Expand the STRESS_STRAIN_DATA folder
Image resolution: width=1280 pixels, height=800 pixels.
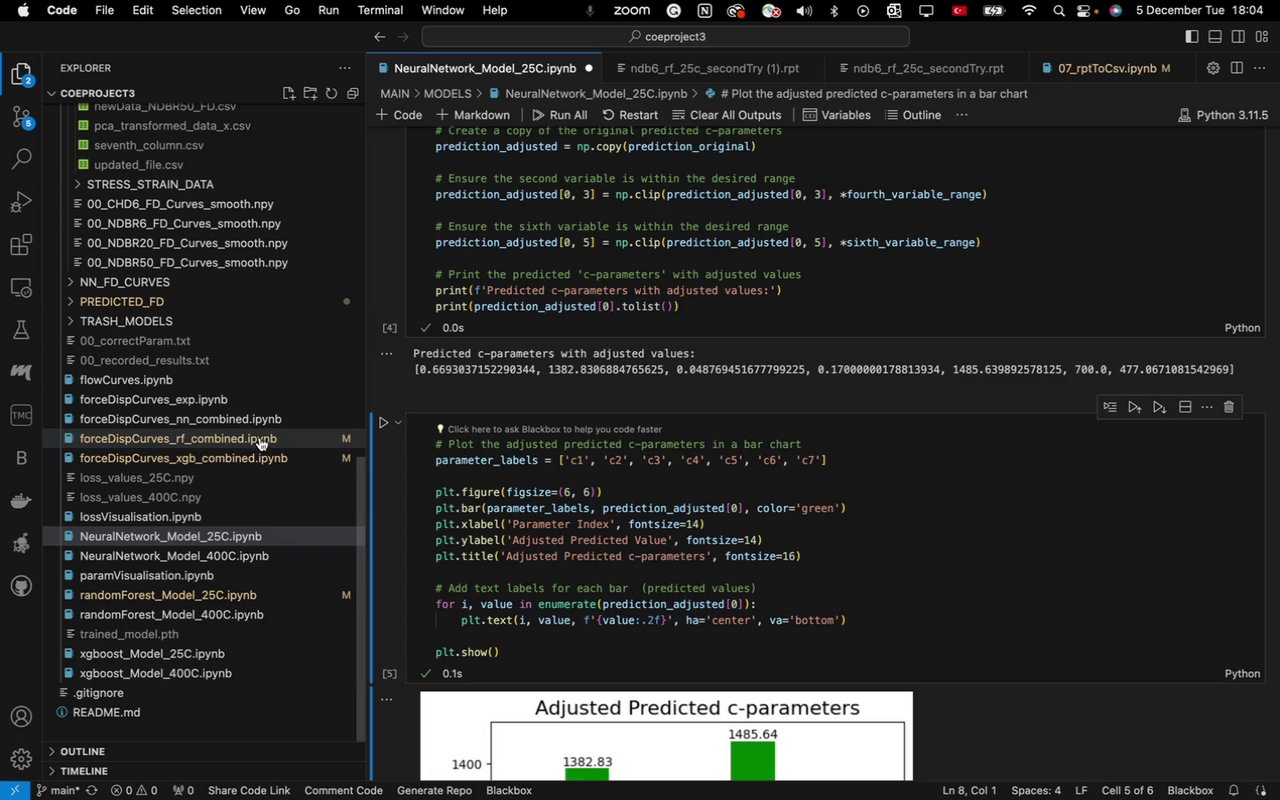coord(150,184)
